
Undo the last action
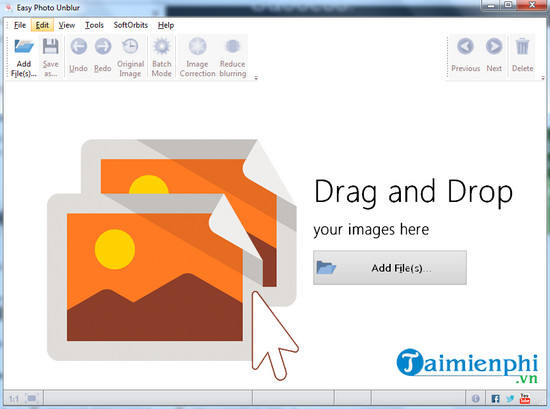point(78,56)
